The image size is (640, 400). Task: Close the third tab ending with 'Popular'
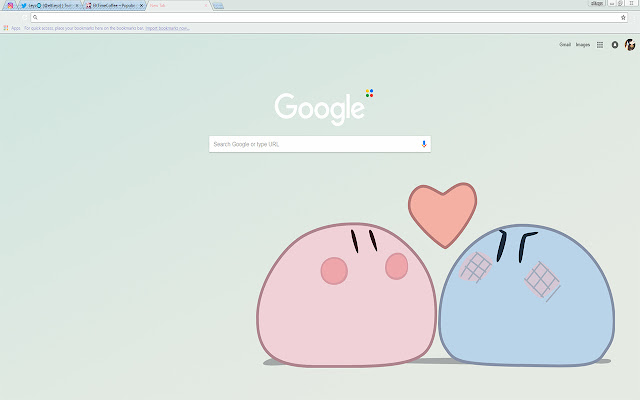click(141, 6)
